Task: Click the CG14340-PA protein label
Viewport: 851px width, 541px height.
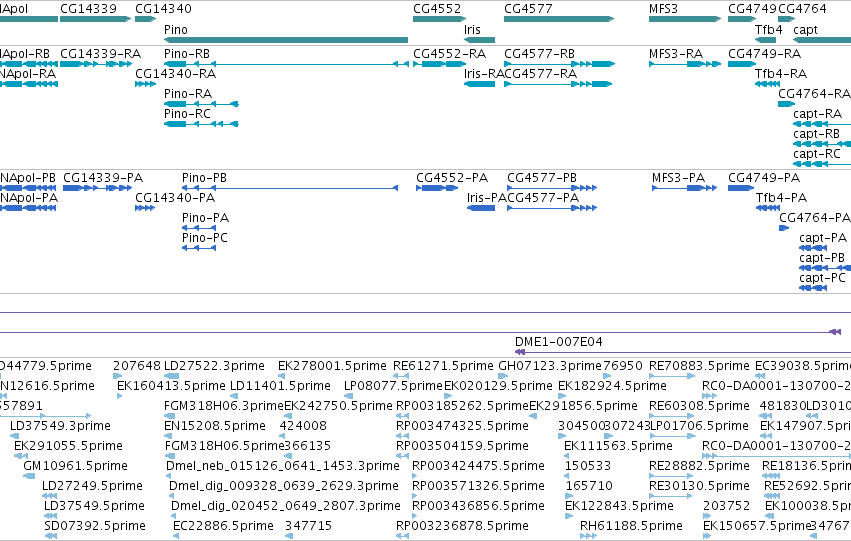Action: [175, 198]
